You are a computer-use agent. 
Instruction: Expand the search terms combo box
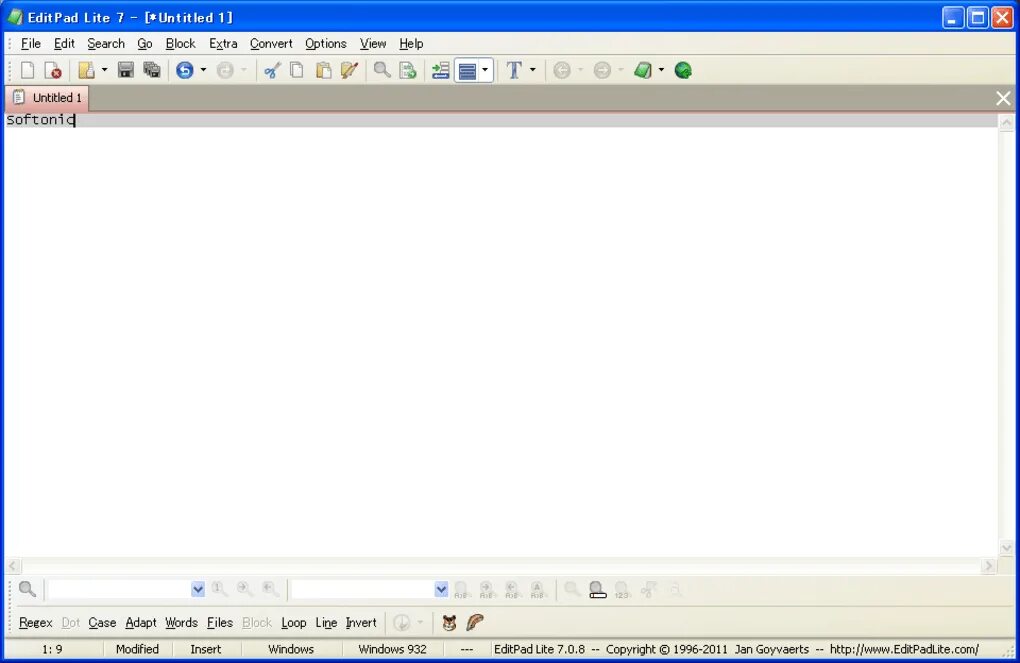[197, 589]
